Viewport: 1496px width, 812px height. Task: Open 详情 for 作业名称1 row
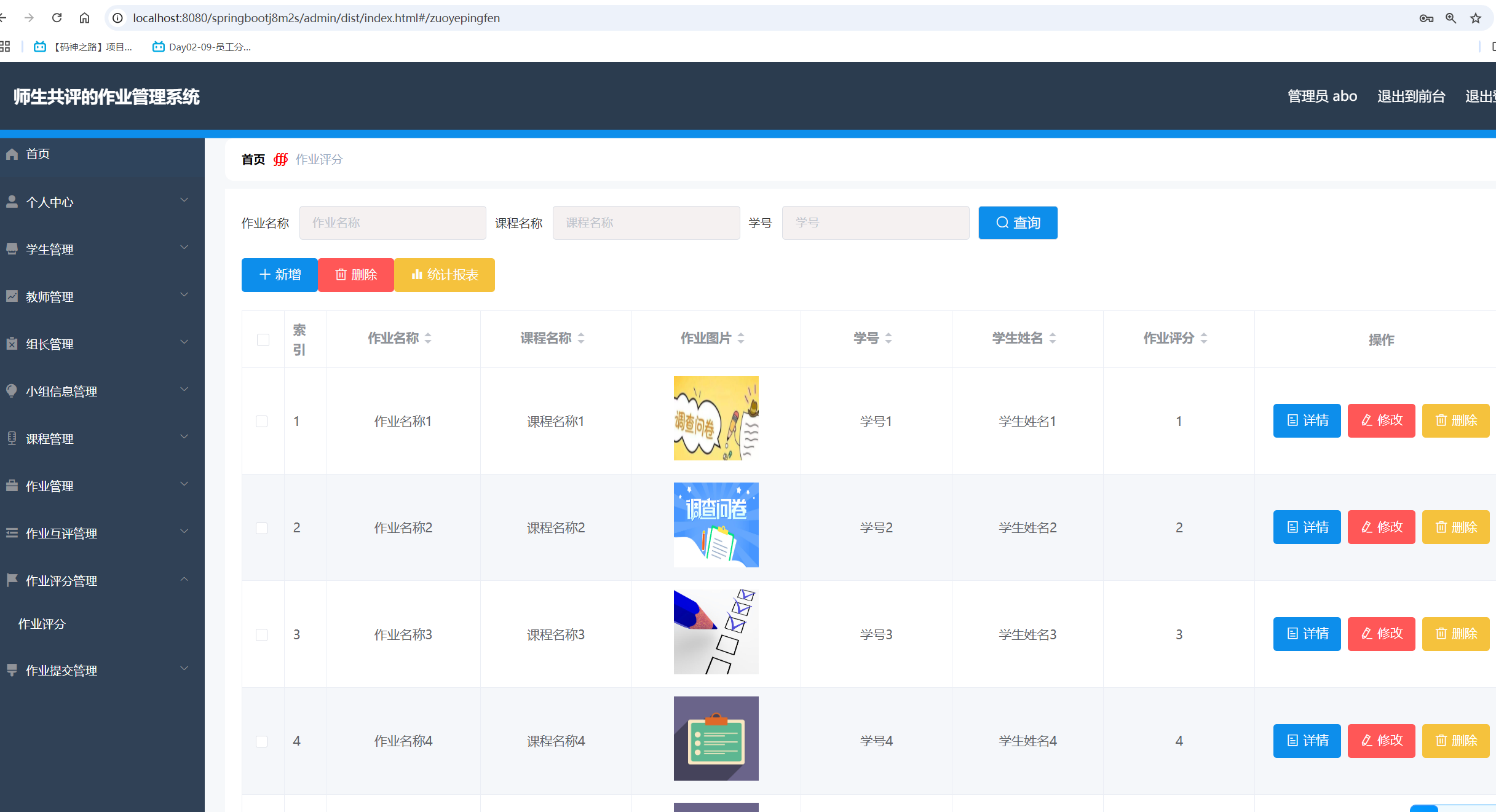(1307, 420)
